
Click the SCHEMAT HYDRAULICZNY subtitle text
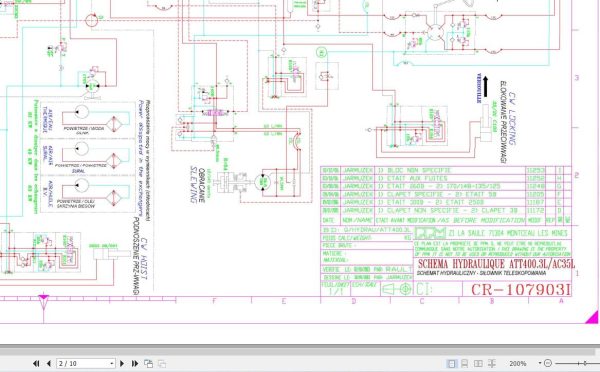[481, 273]
